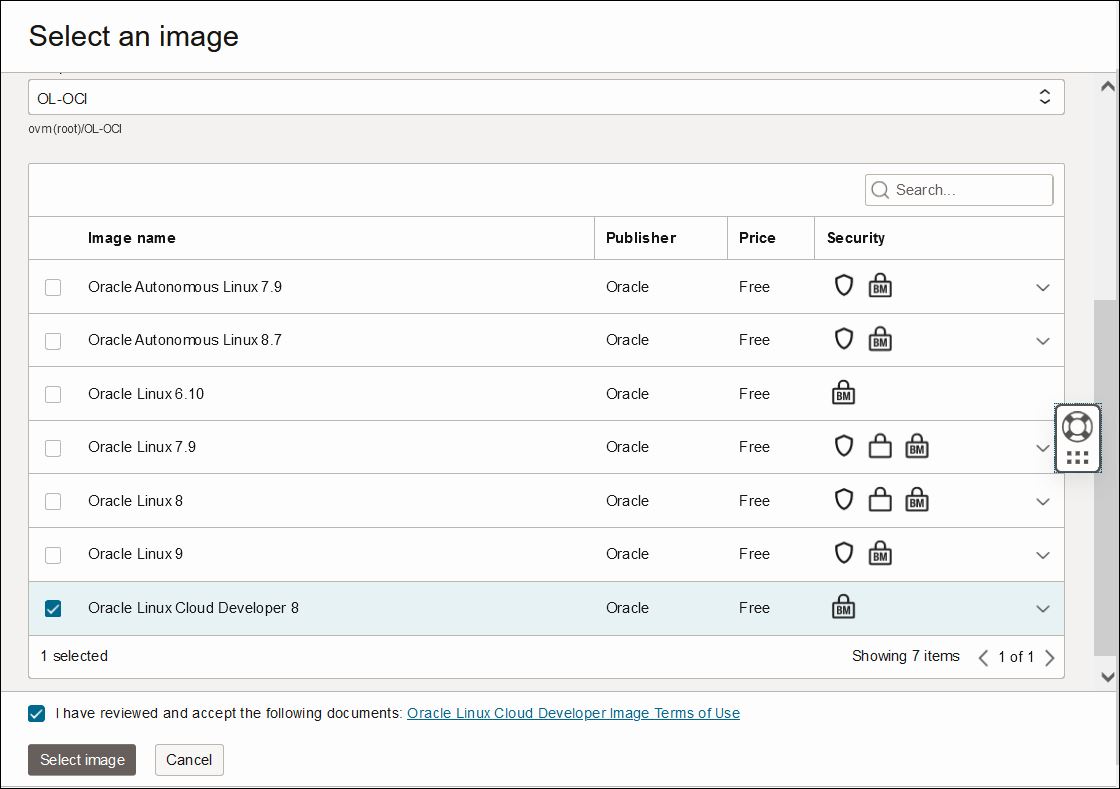Click the next page arrow near Showing 7 items
Image resolution: width=1120 pixels, height=789 pixels.
(x=1049, y=658)
